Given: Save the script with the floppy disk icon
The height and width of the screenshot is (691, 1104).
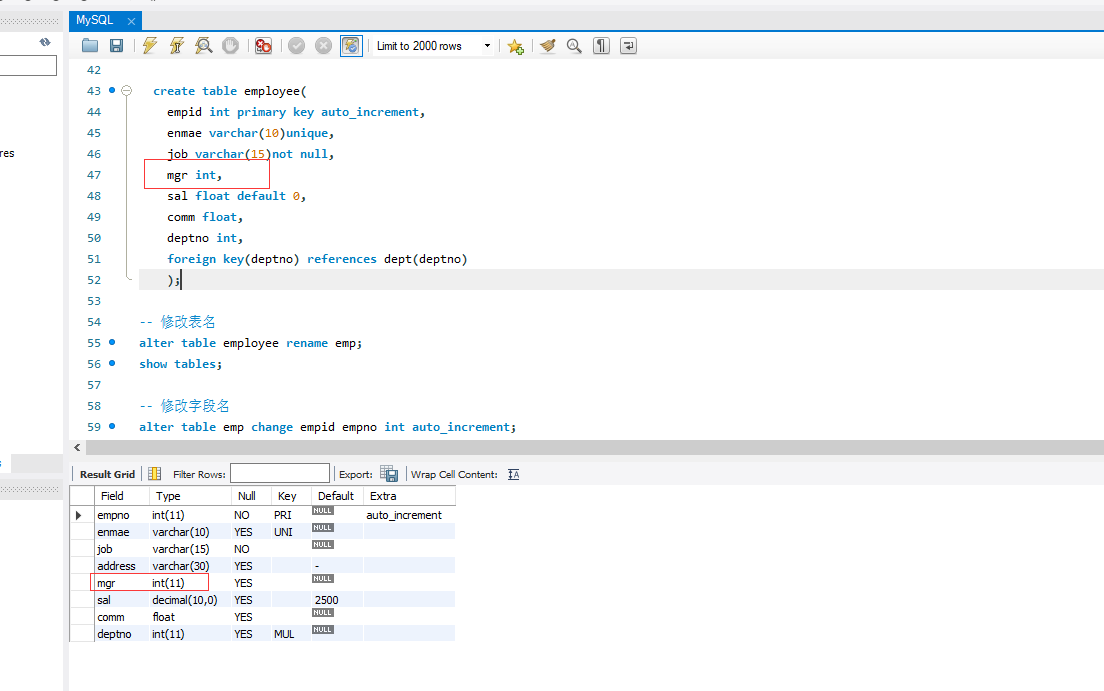Looking at the screenshot, I should coord(117,46).
